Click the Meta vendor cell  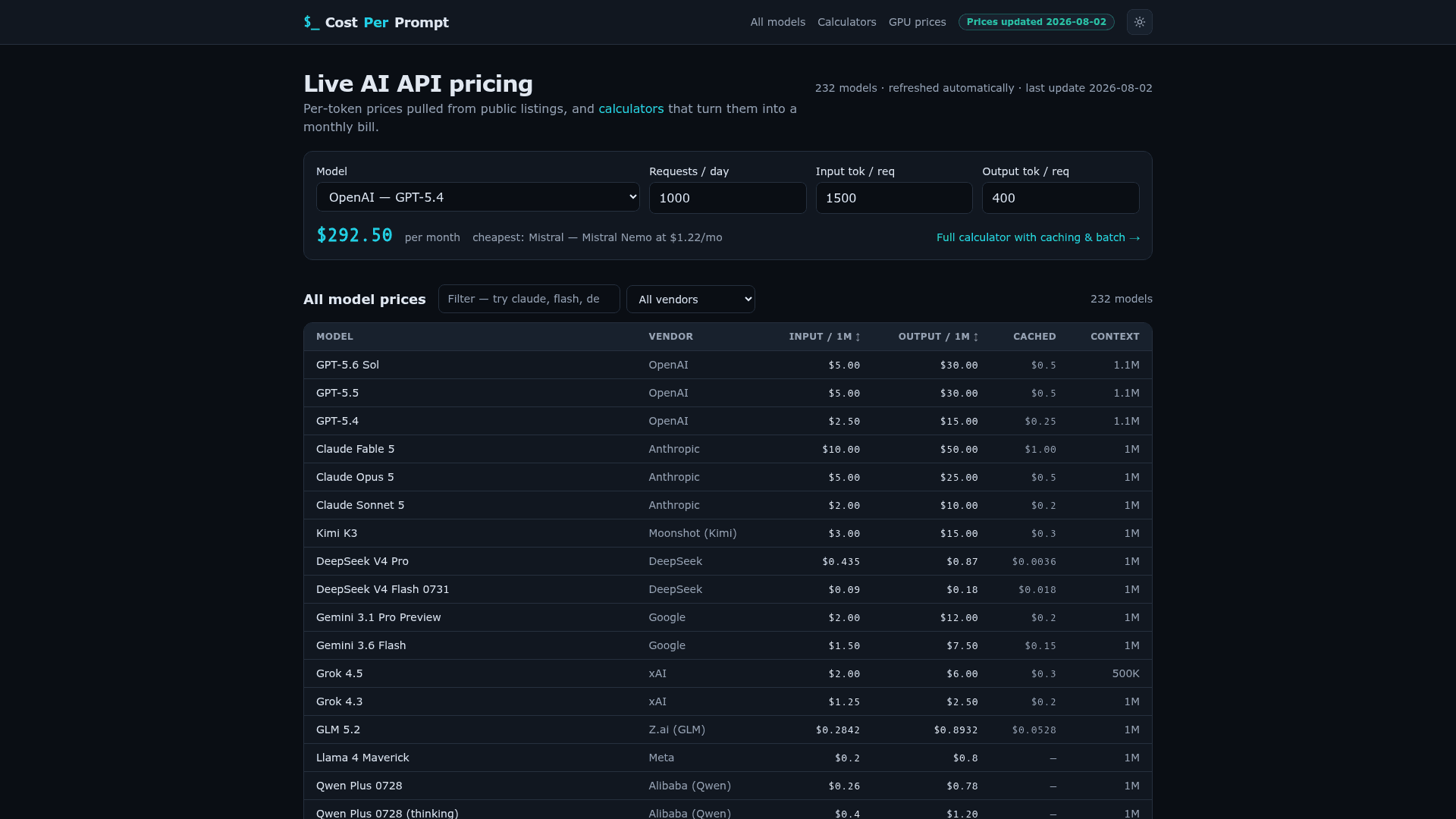661,758
